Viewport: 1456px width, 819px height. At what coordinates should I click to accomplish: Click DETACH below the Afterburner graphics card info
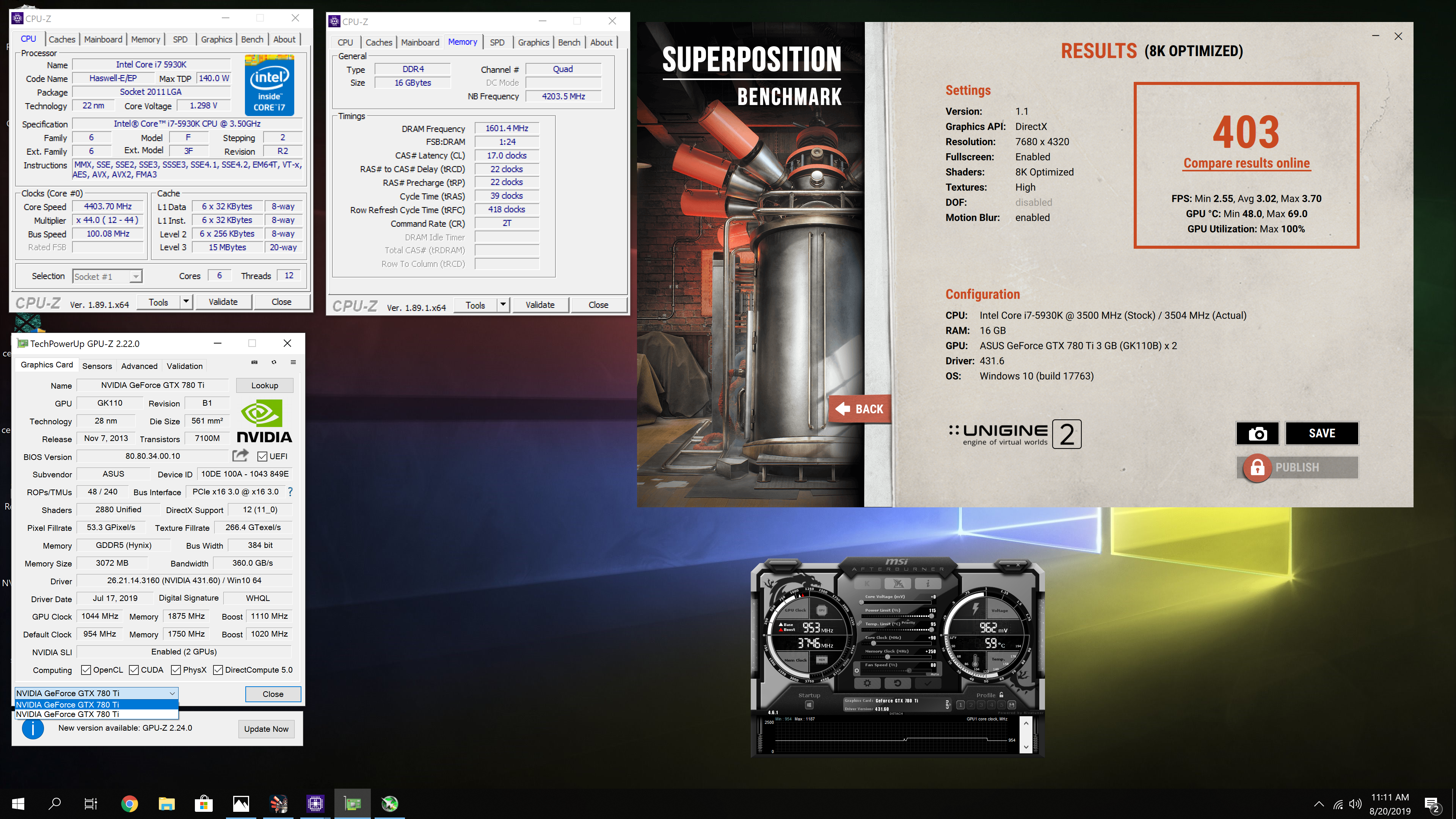896,714
